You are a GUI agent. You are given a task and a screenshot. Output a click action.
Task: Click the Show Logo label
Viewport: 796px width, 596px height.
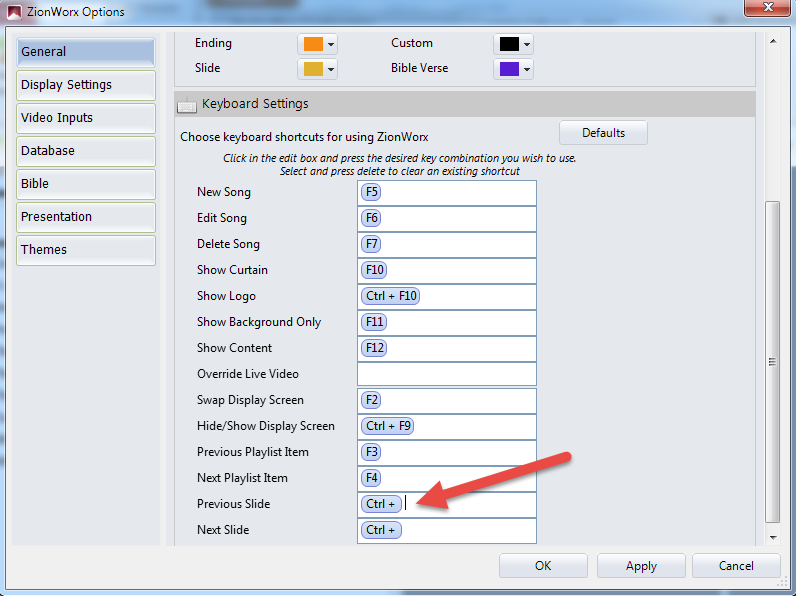tap(226, 296)
